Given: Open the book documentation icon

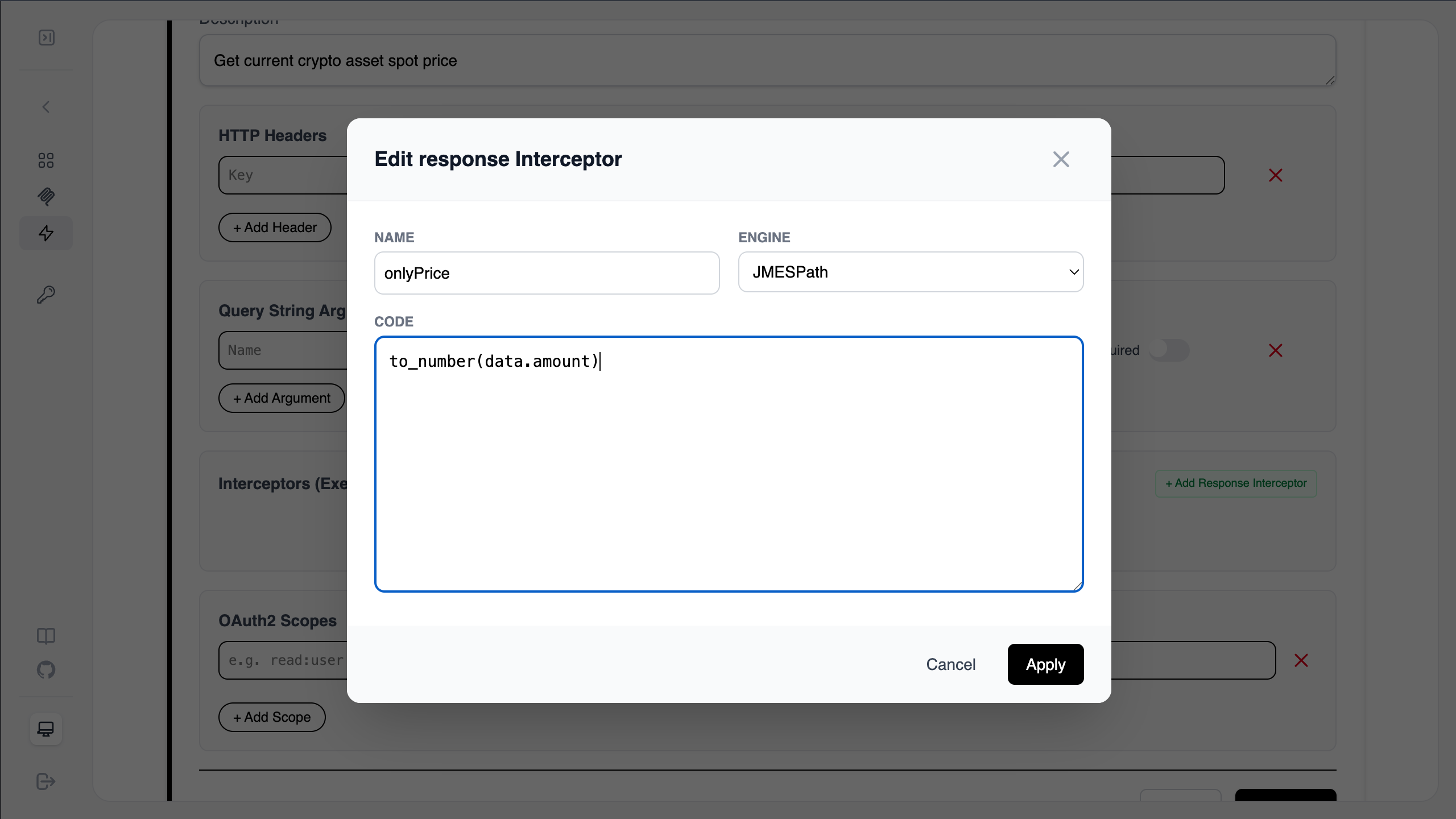Looking at the screenshot, I should (x=46, y=635).
